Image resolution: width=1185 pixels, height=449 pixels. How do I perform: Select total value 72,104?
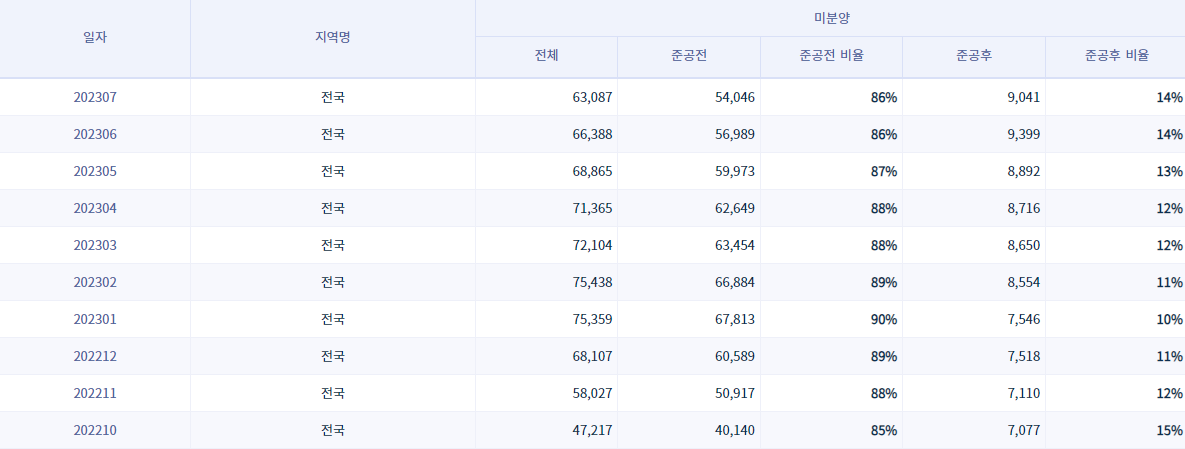coord(592,245)
